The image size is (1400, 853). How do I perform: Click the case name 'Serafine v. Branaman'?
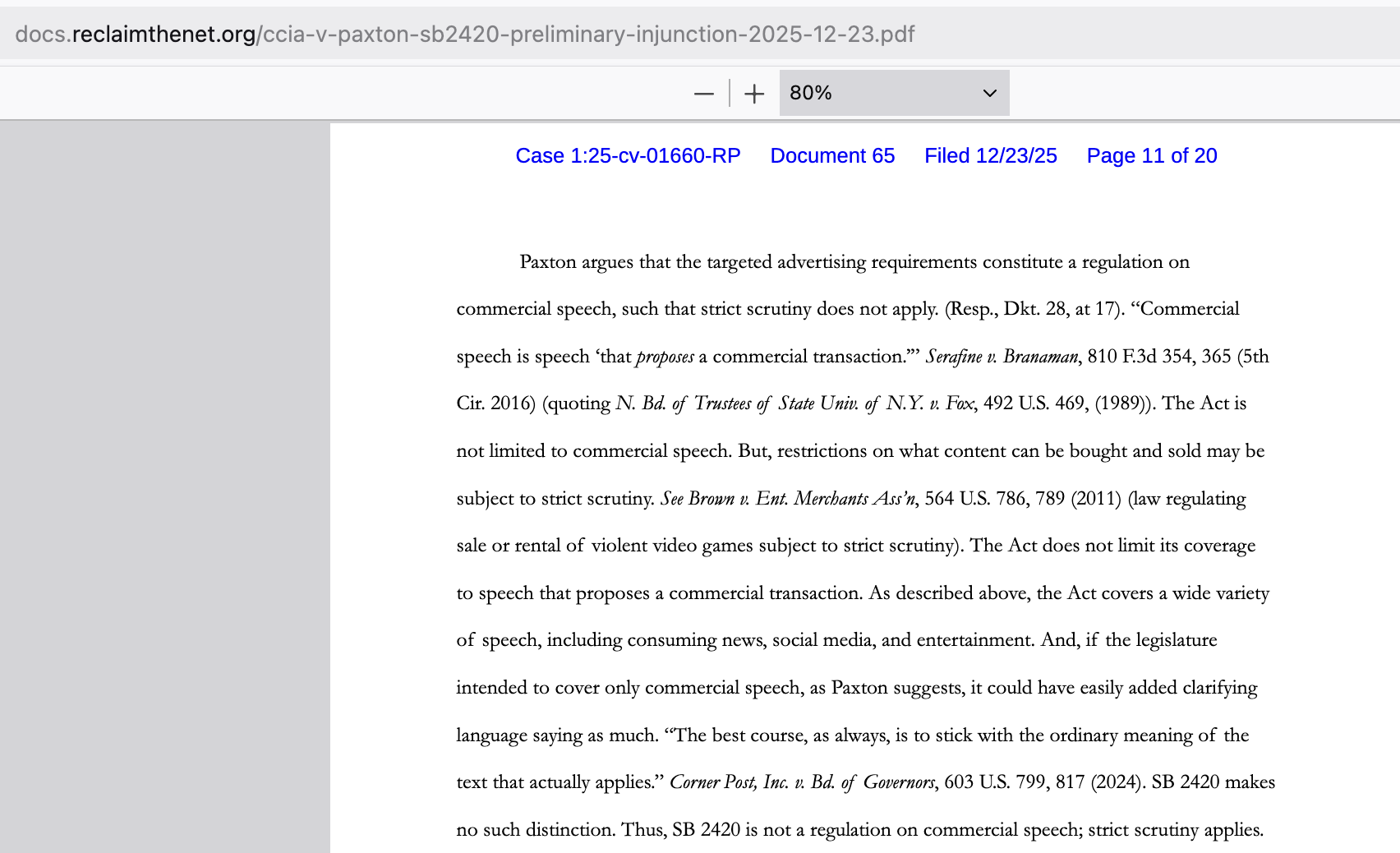[1002, 357]
